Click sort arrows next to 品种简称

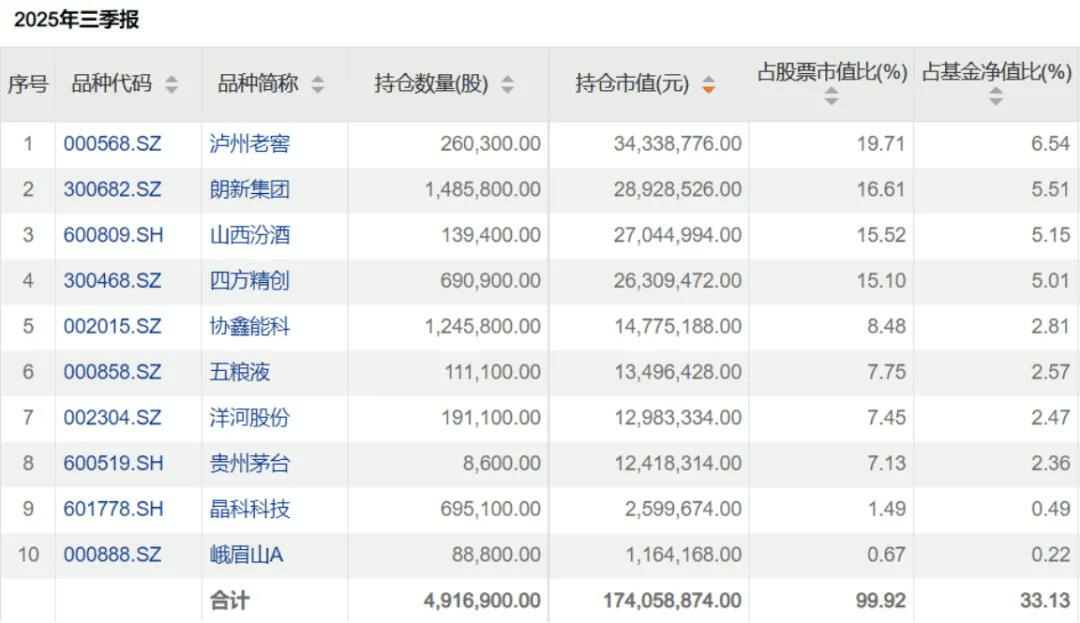(x=318, y=85)
